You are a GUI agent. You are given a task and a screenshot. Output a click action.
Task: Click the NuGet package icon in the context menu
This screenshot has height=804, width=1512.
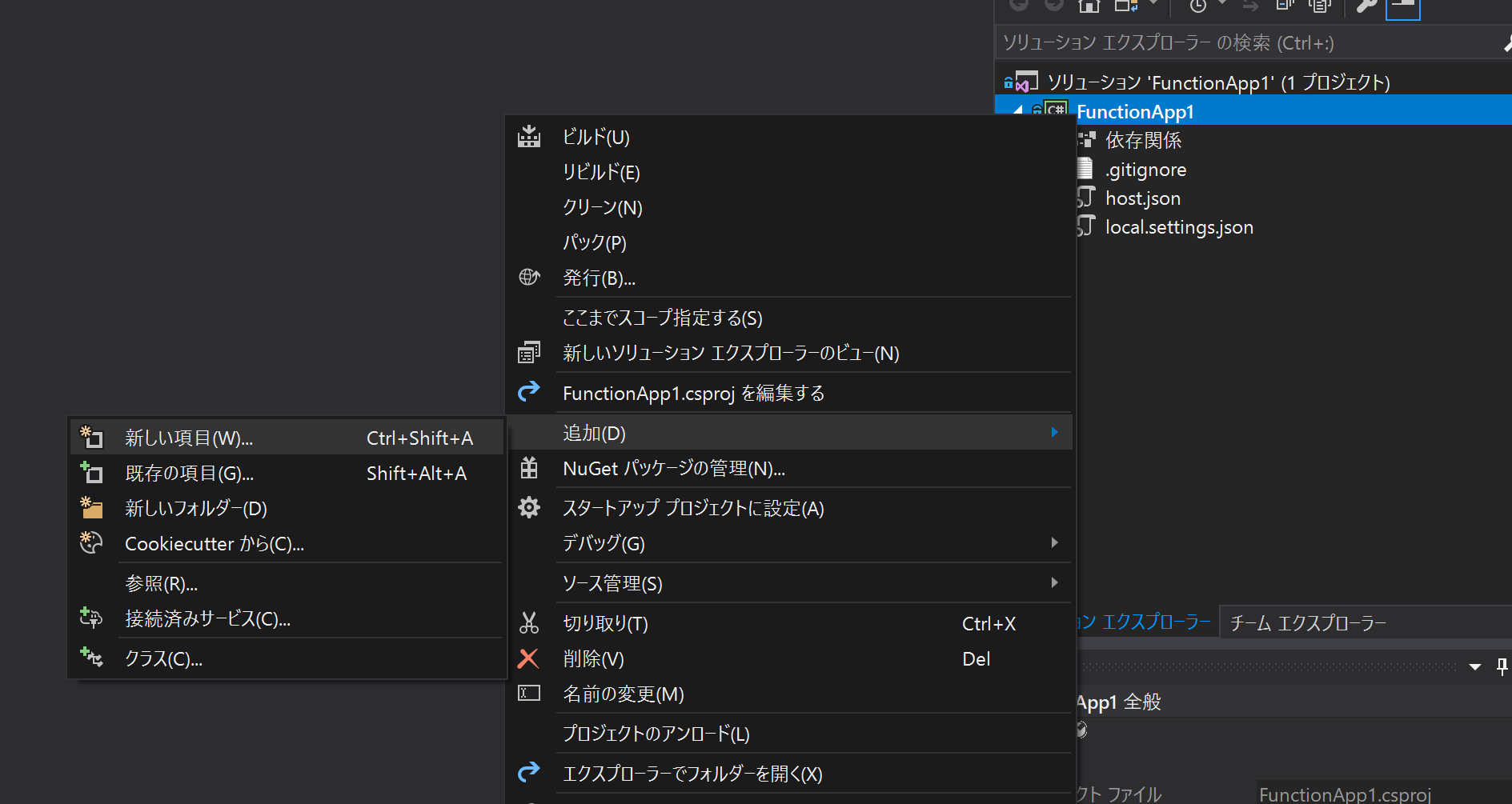529,468
